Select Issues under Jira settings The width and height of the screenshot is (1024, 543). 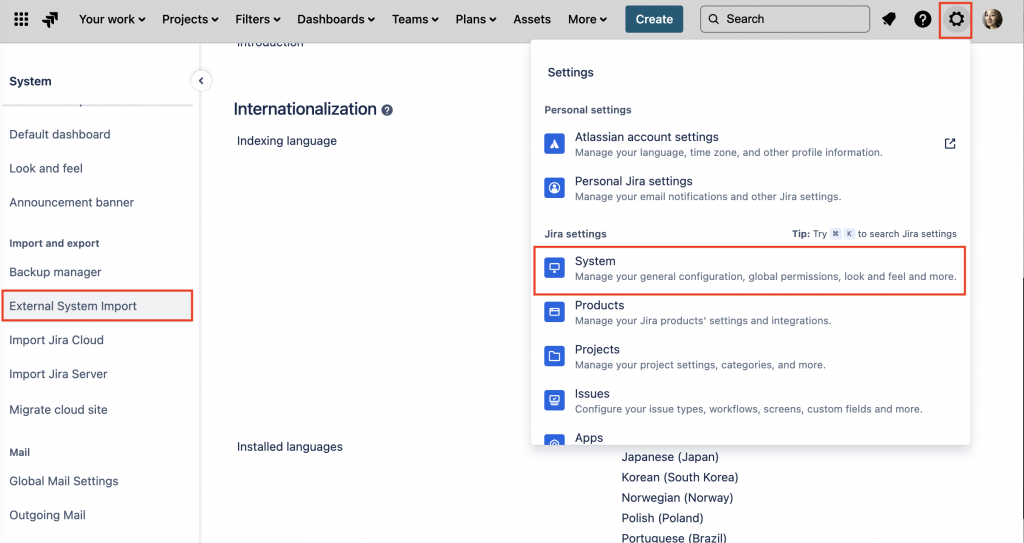click(x=750, y=401)
